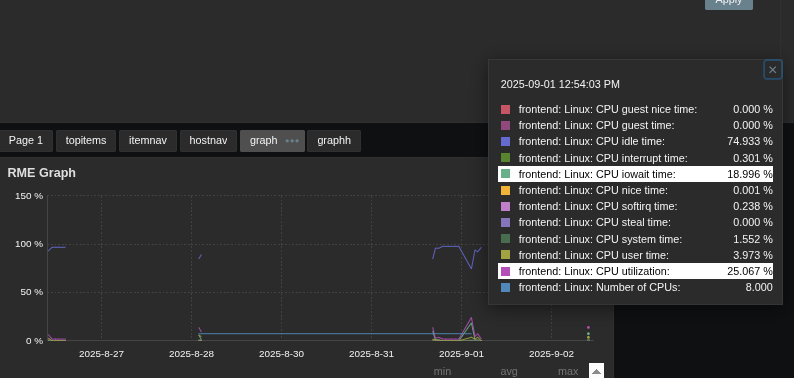Screen dimensions: 794x378
Task: Click the CPU guest time purple swatch
Action: [505, 126]
